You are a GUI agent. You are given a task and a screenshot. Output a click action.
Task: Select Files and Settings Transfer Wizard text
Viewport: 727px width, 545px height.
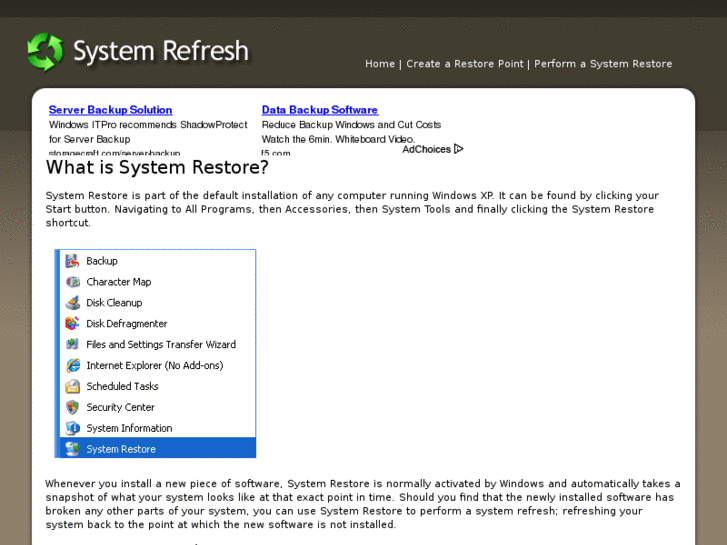[x=161, y=344]
